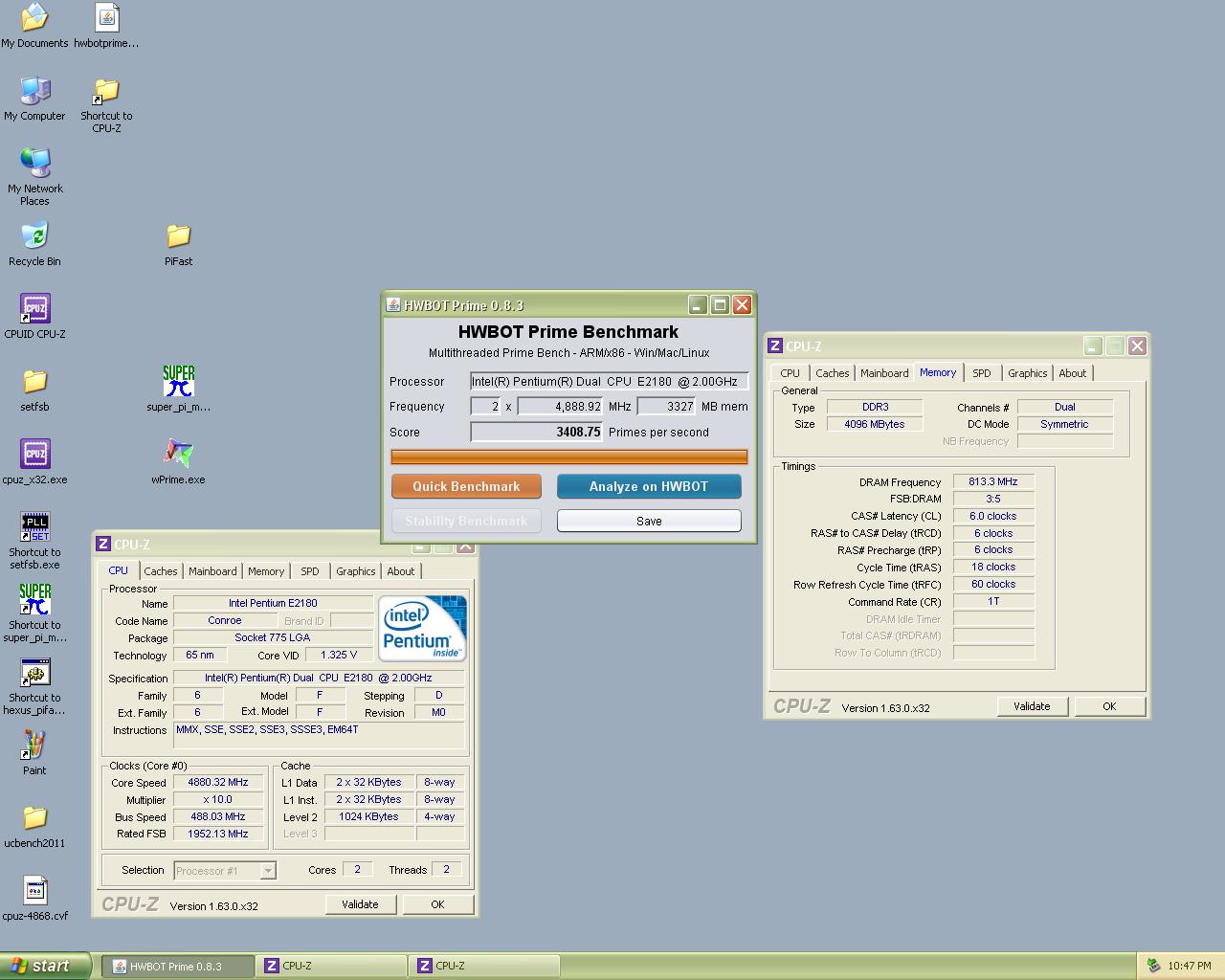Click the Rated FSB value 1952.13 MHz

218,835
